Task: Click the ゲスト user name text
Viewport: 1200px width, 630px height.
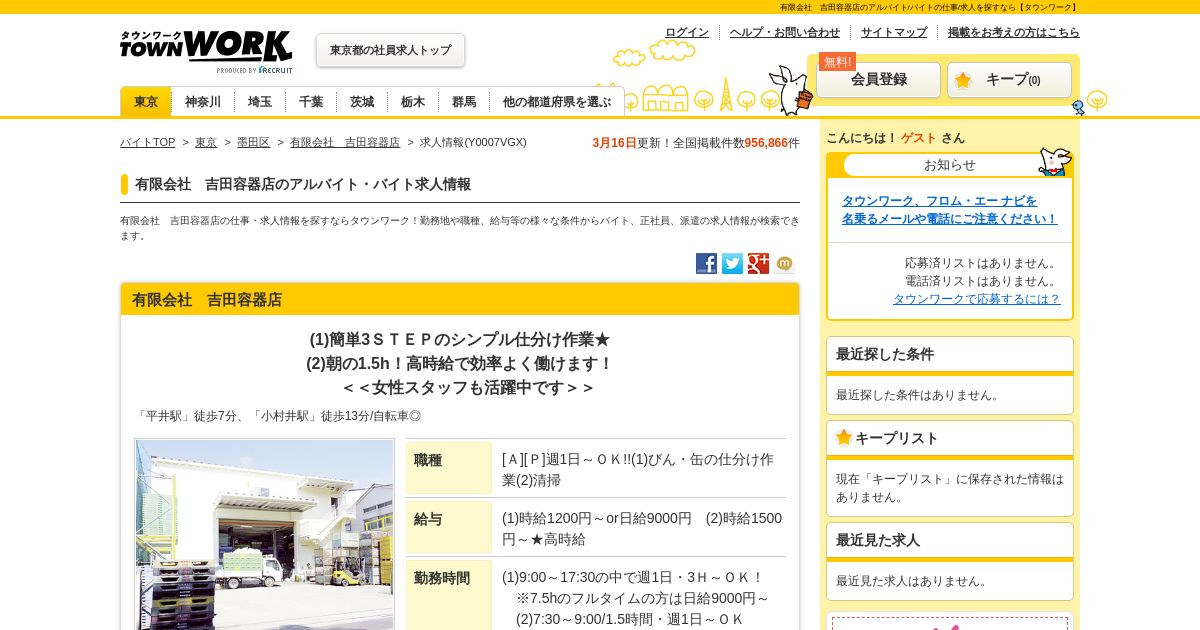Action: coord(919,138)
